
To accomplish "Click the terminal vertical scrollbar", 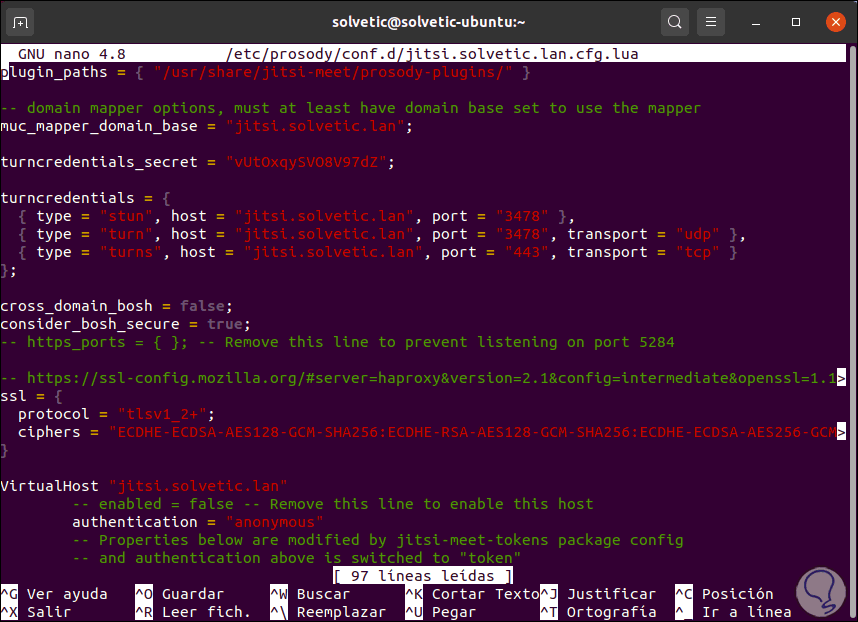I will 852,332.
